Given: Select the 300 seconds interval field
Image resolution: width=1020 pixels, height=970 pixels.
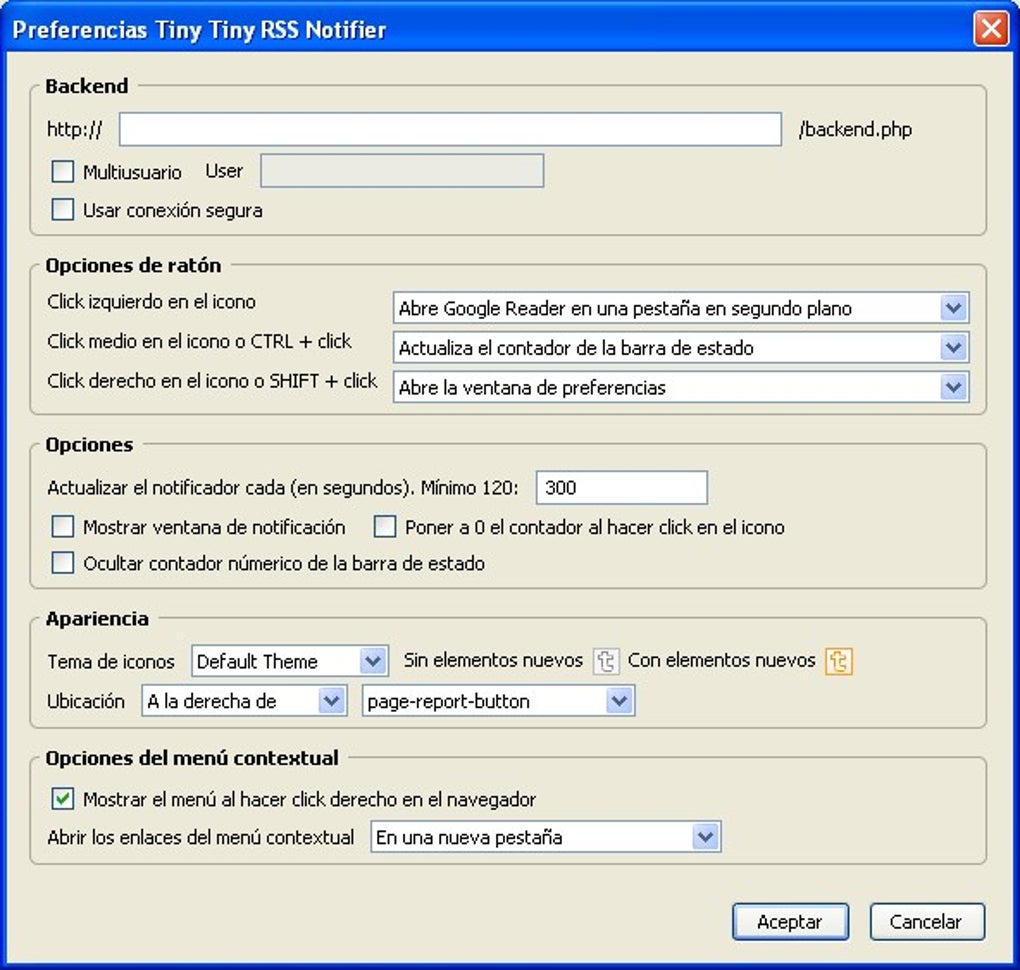Looking at the screenshot, I should pos(620,487).
